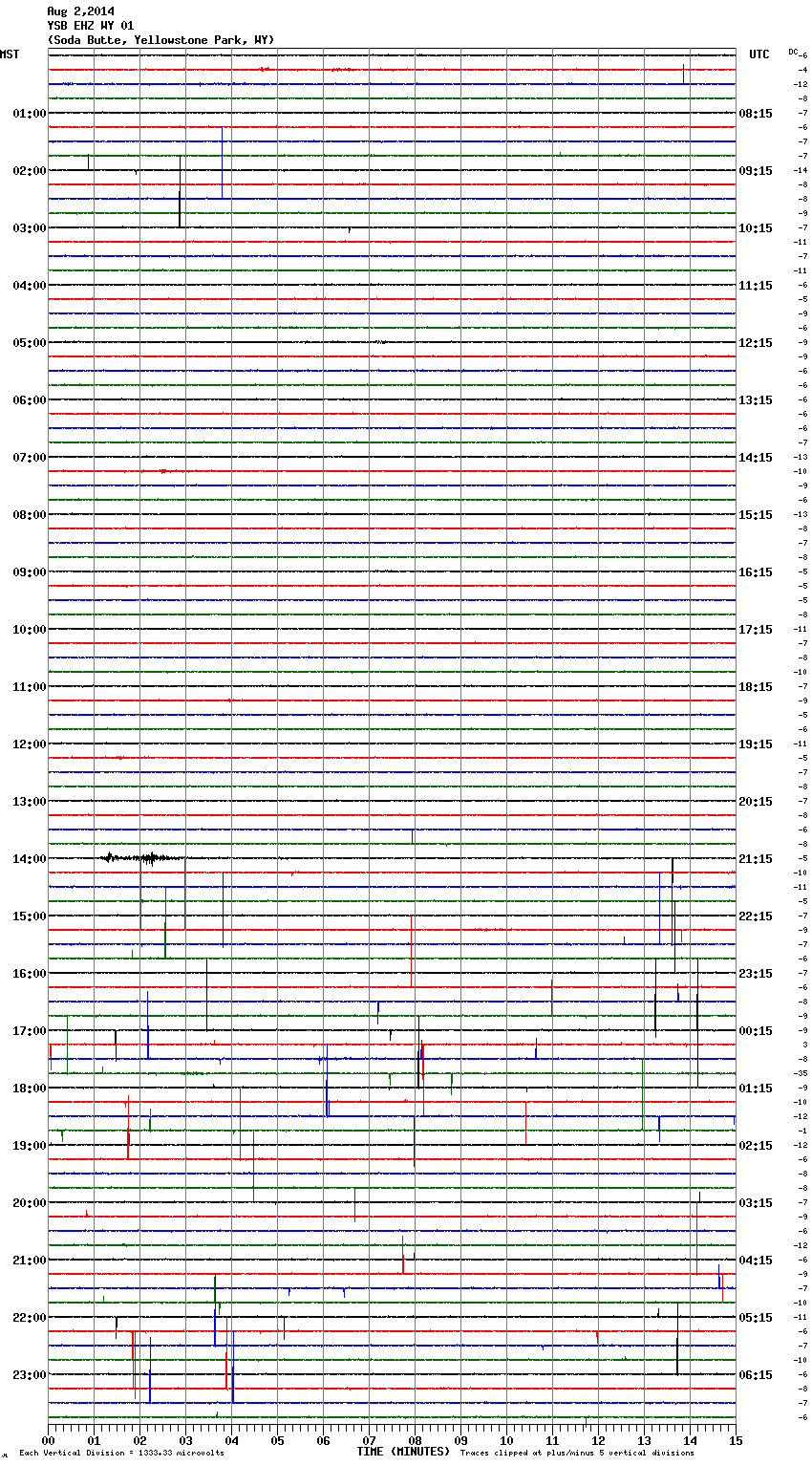Click the station code 'YSB EHZ WY 01'
This screenshot has width=812, height=1466.
point(91,26)
